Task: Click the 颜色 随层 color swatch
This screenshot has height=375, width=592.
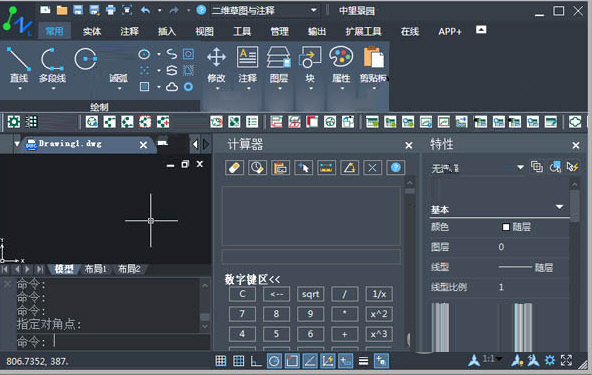Action: [506, 227]
